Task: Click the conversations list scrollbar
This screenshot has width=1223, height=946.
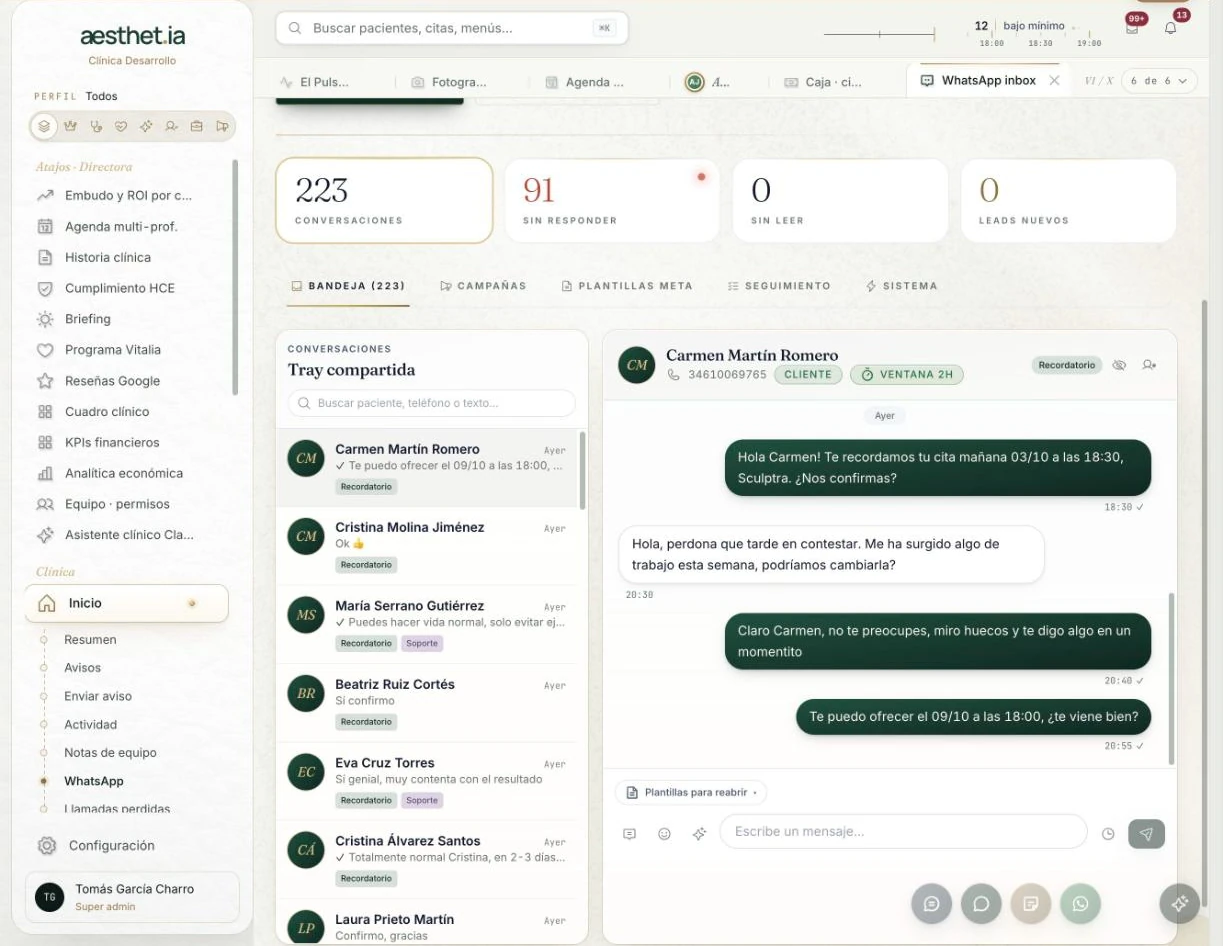Action: (x=583, y=470)
